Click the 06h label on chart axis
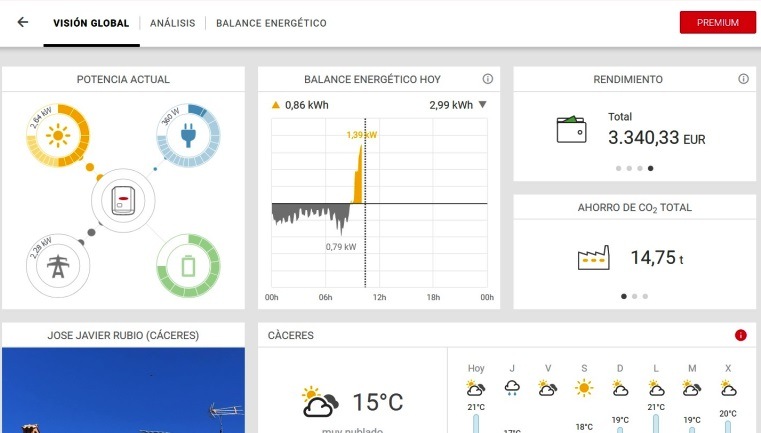The width and height of the screenshot is (761, 433). pos(325,297)
